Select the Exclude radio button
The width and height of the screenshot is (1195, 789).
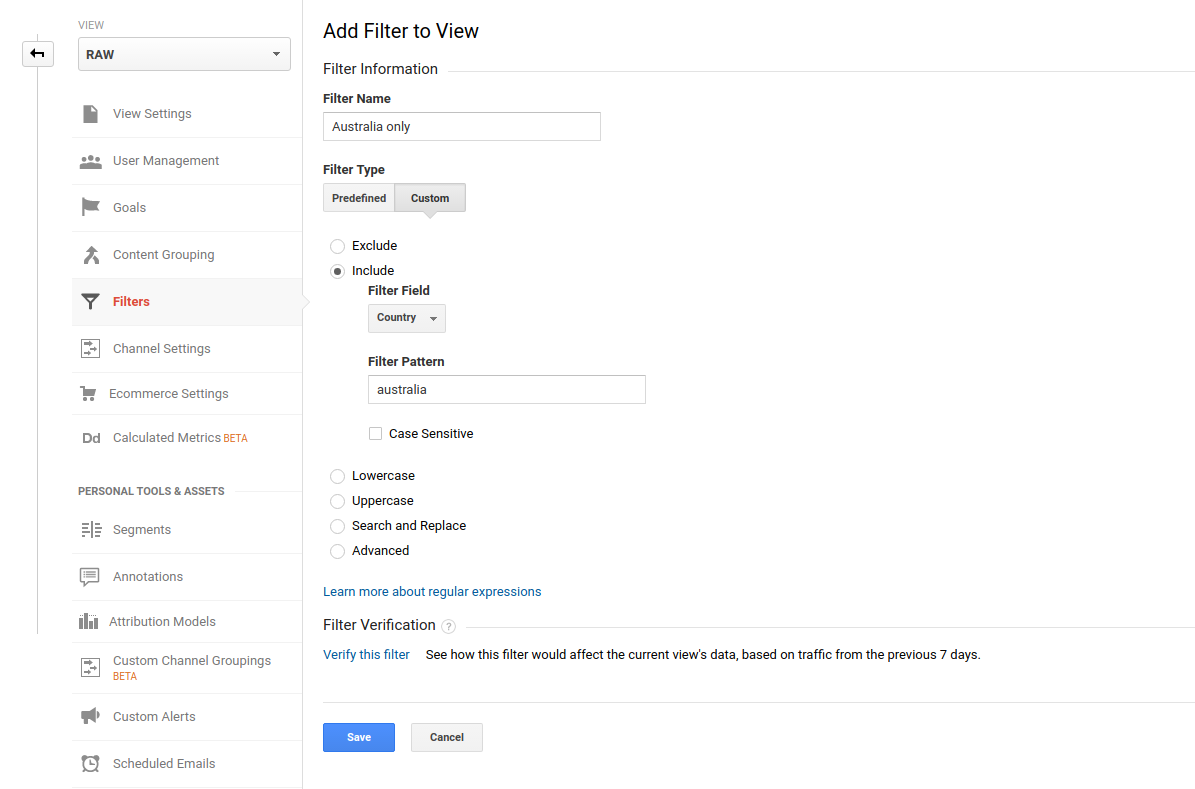tap(338, 246)
